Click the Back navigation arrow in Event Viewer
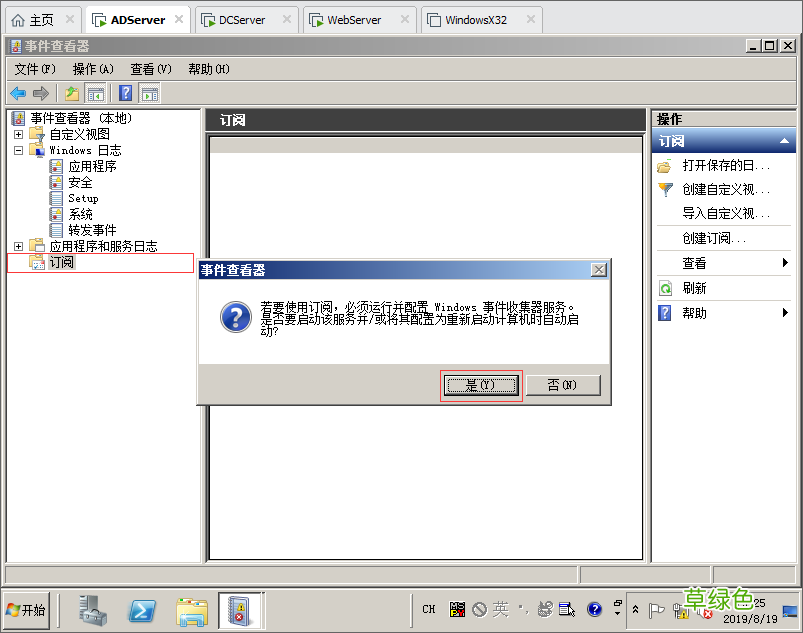Image resolution: width=803 pixels, height=633 pixels. [20, 93]
